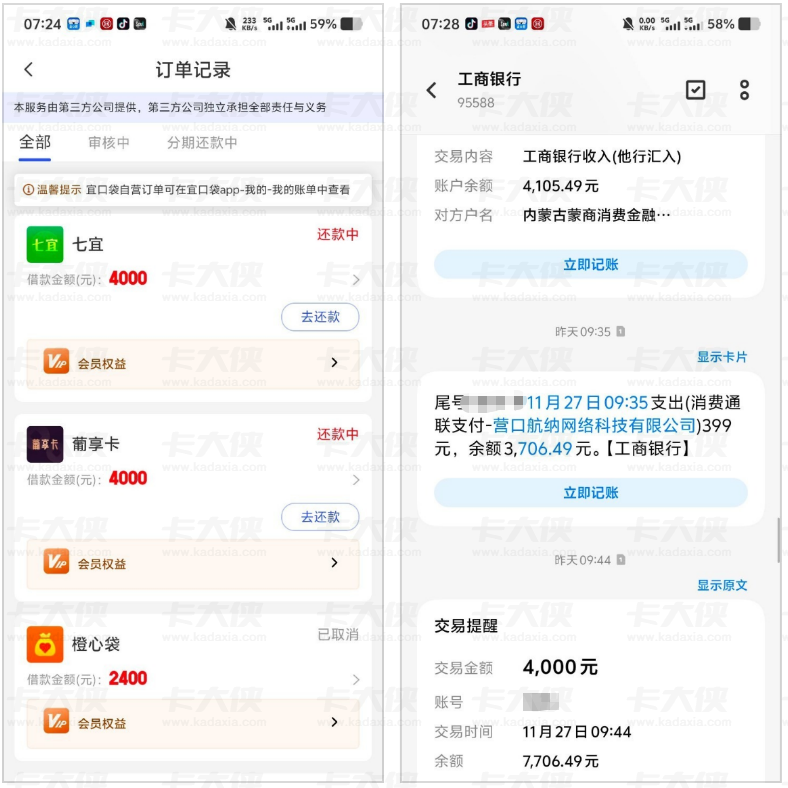Tap the 95588 sender number
This screenshot has width=788, height=788.
[475, 103]
